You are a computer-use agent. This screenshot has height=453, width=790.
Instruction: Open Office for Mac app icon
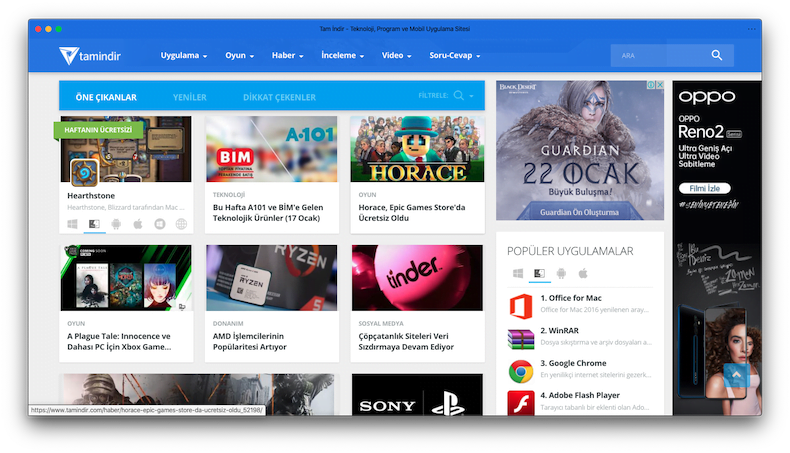pos(520,306)
